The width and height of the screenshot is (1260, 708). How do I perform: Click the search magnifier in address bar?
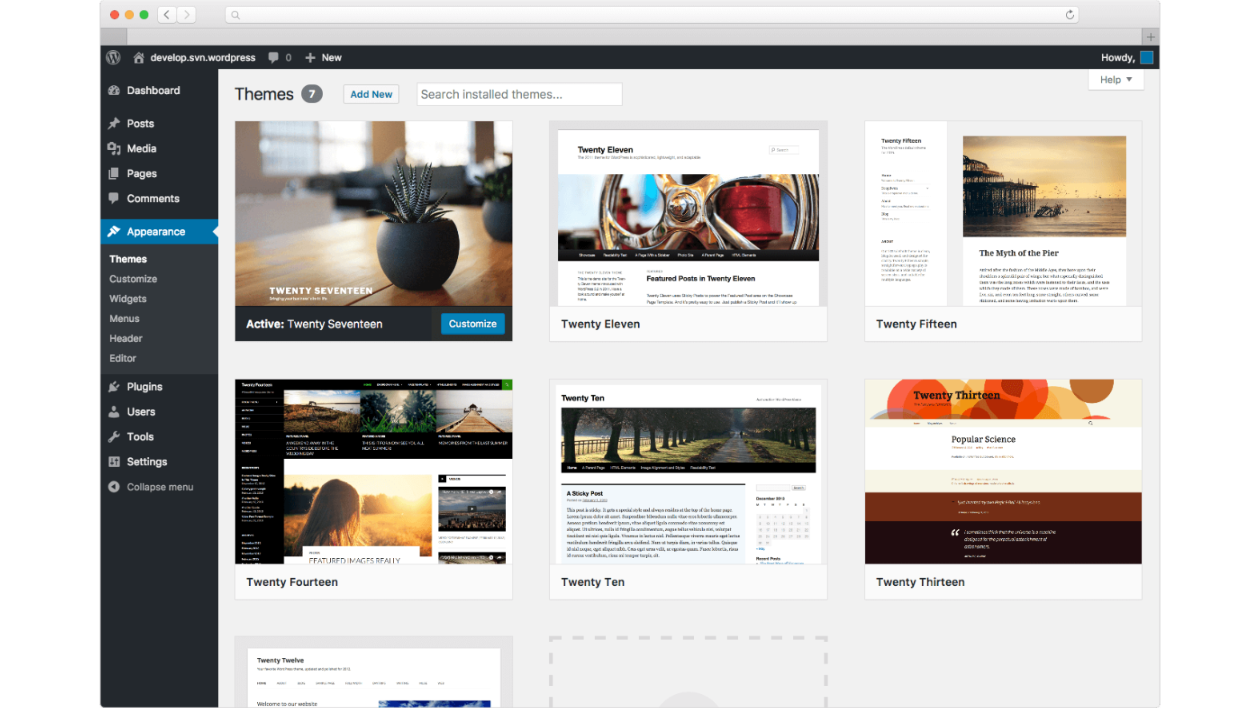tap(235, 15)
